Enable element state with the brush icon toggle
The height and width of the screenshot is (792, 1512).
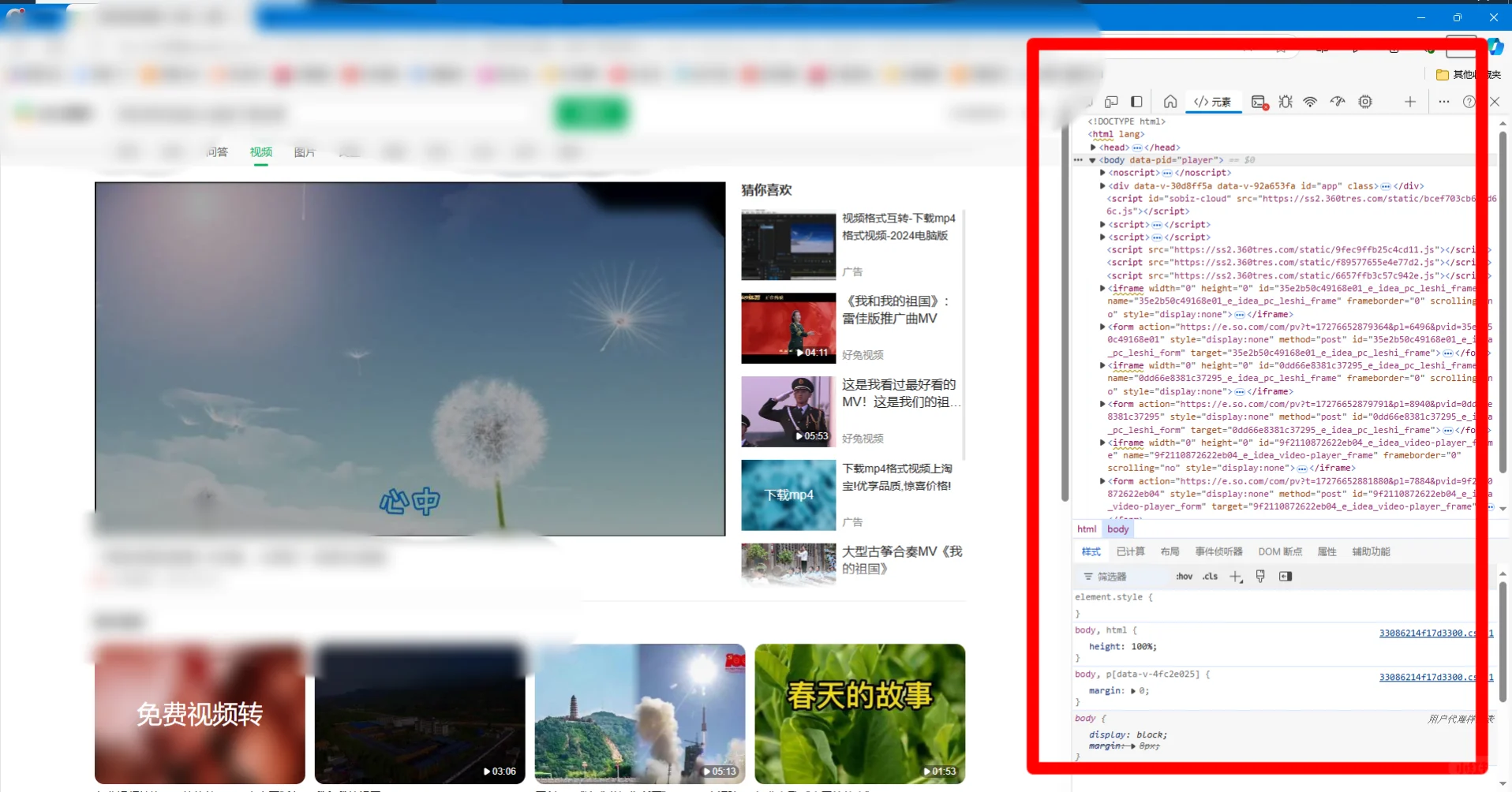click(x=1260, y=577)
